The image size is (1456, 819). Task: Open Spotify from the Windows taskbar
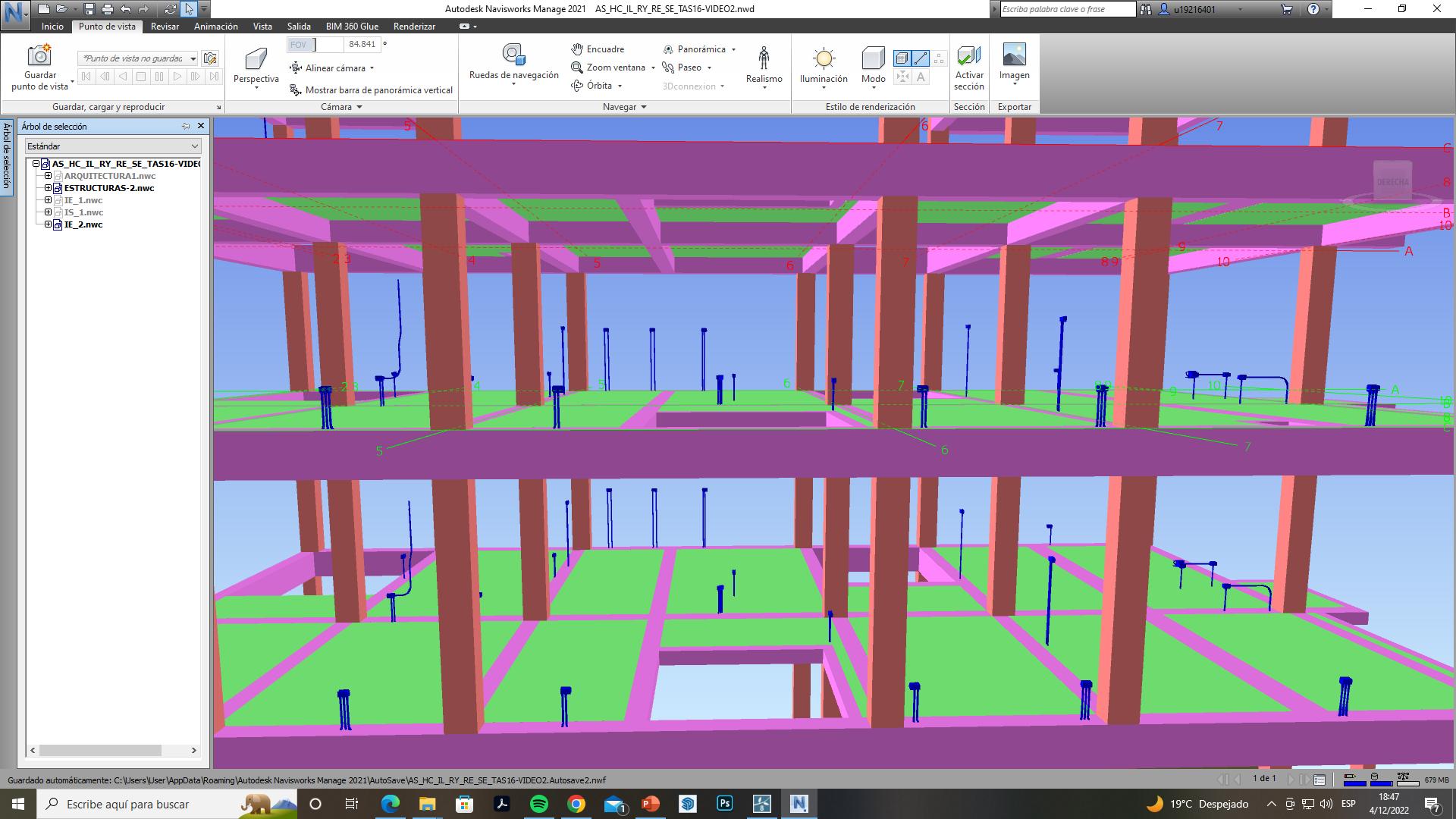tap(538, 804)
